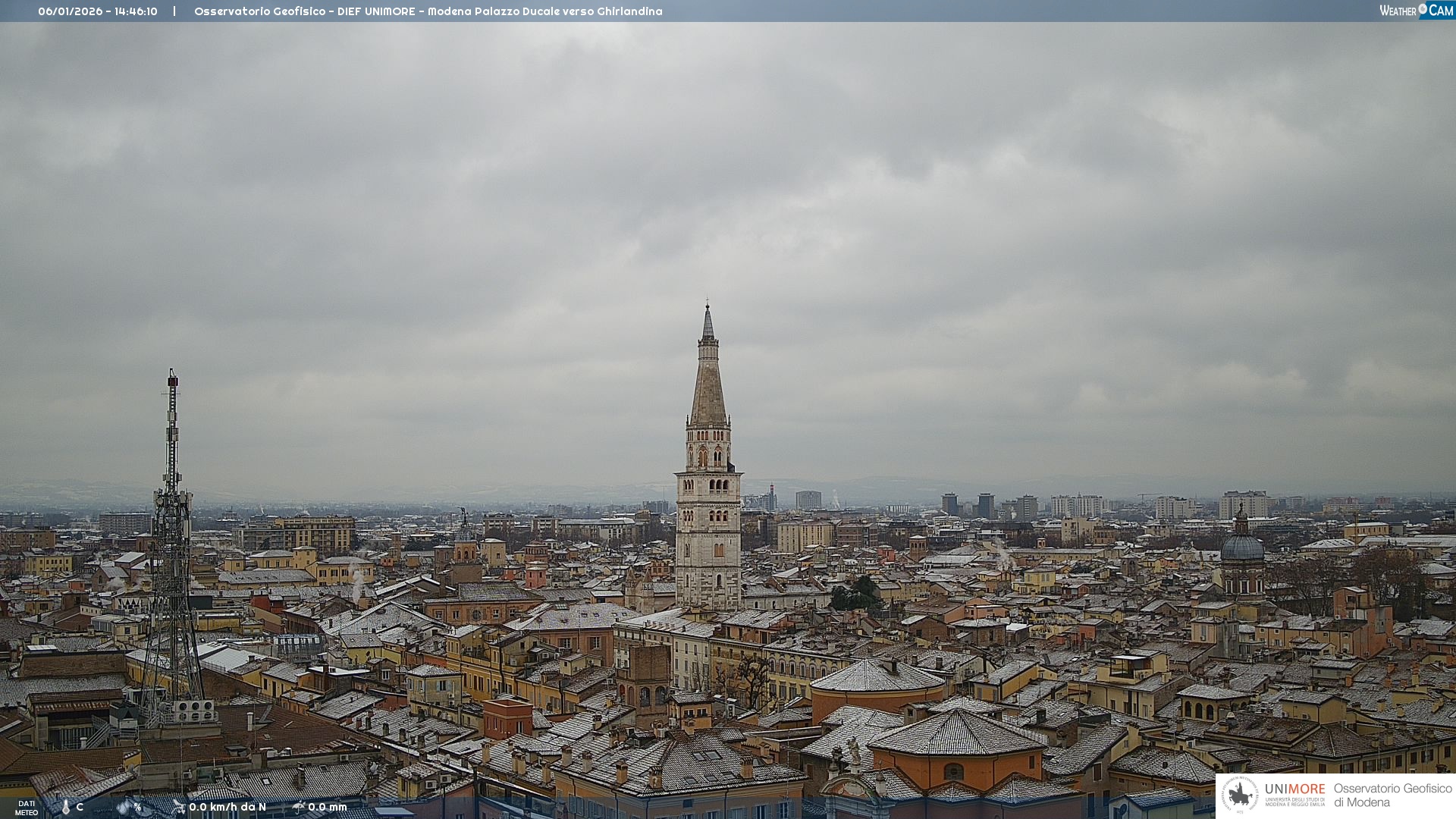Click the humidity percent sign value
The width and height of the screenshot is (1456, 819).
(138, 807)
